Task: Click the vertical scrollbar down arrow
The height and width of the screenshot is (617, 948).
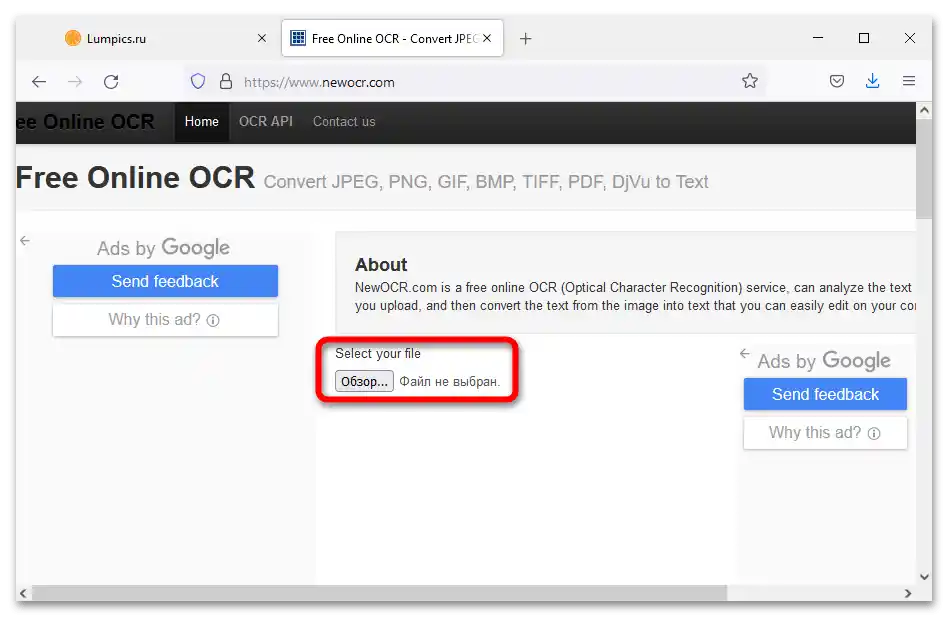Action: tap(924, 577)
